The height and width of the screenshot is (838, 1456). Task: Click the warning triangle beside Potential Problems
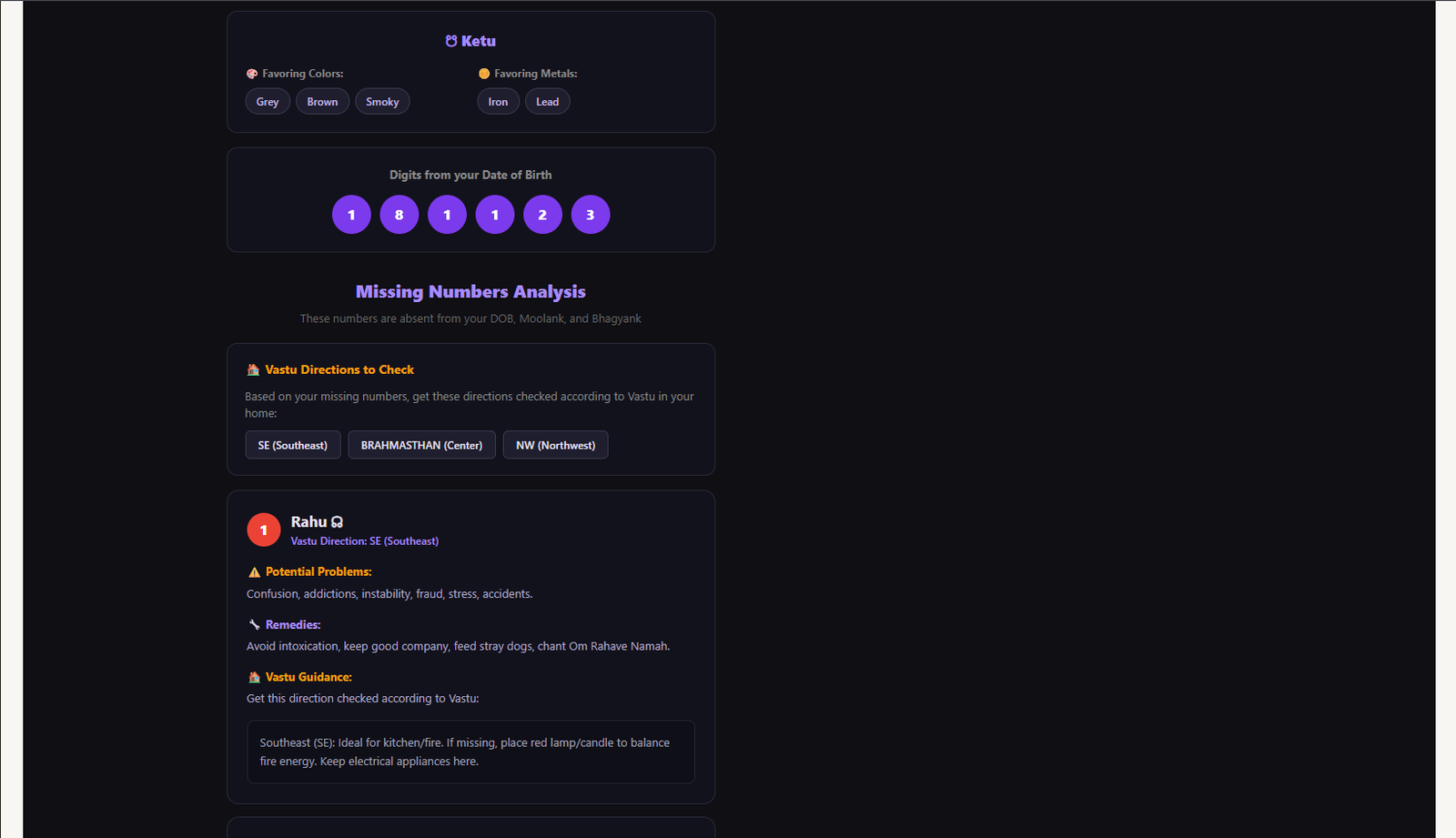click(x=254, y=571)
